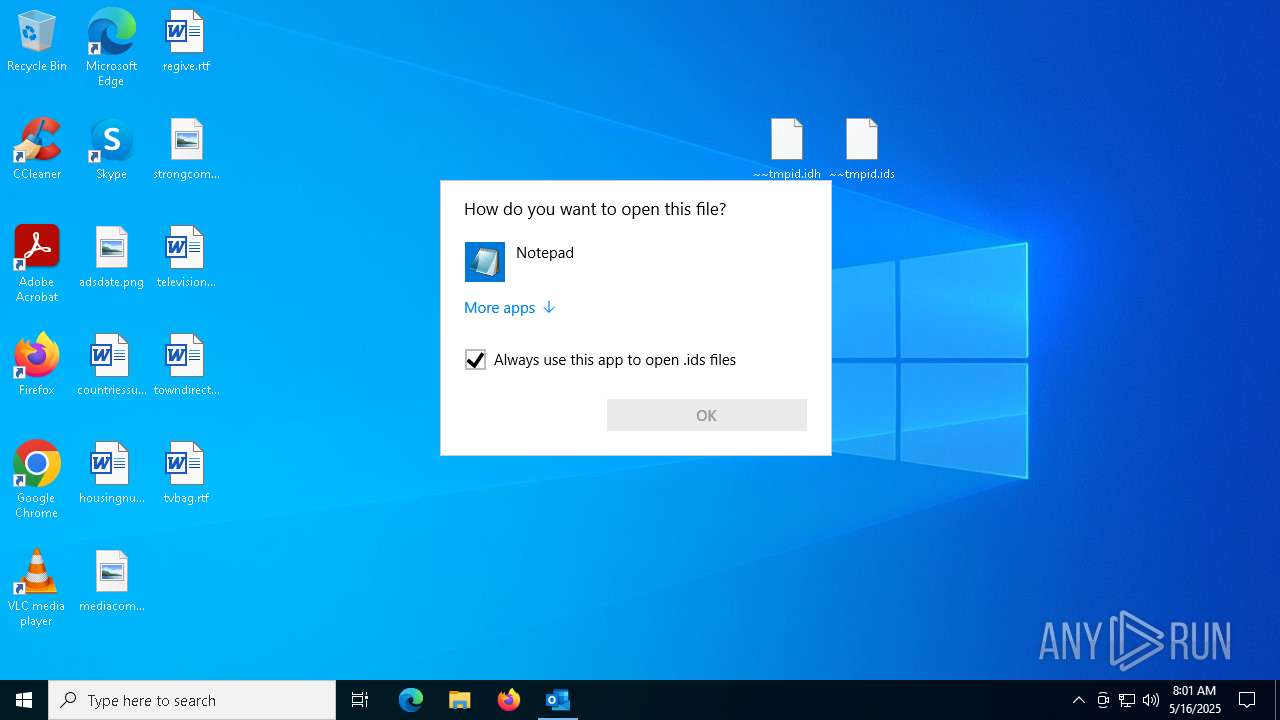Open Firefox from the taskbar
The image size is (1280, 720).
pos(509,700)
